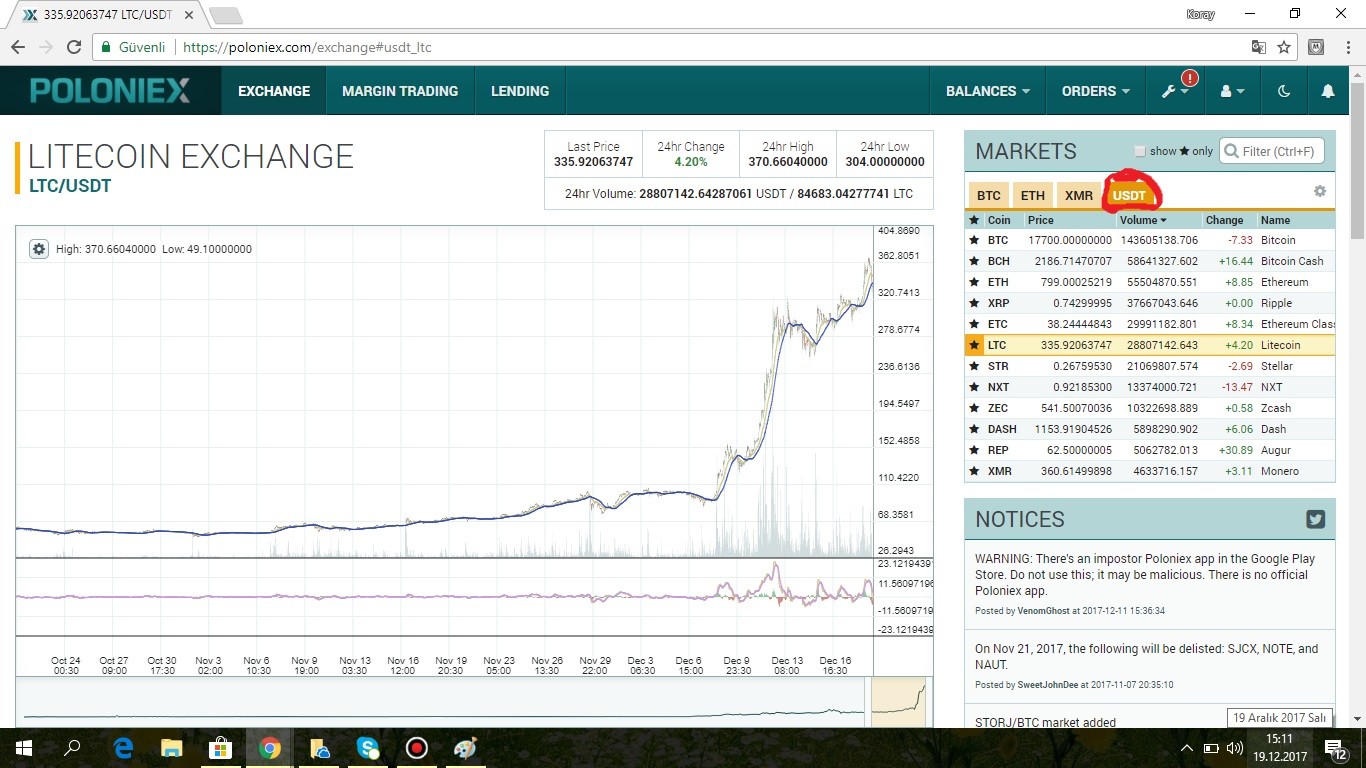
Task: Click the browser address bar URL
Action: coord(308,47)
